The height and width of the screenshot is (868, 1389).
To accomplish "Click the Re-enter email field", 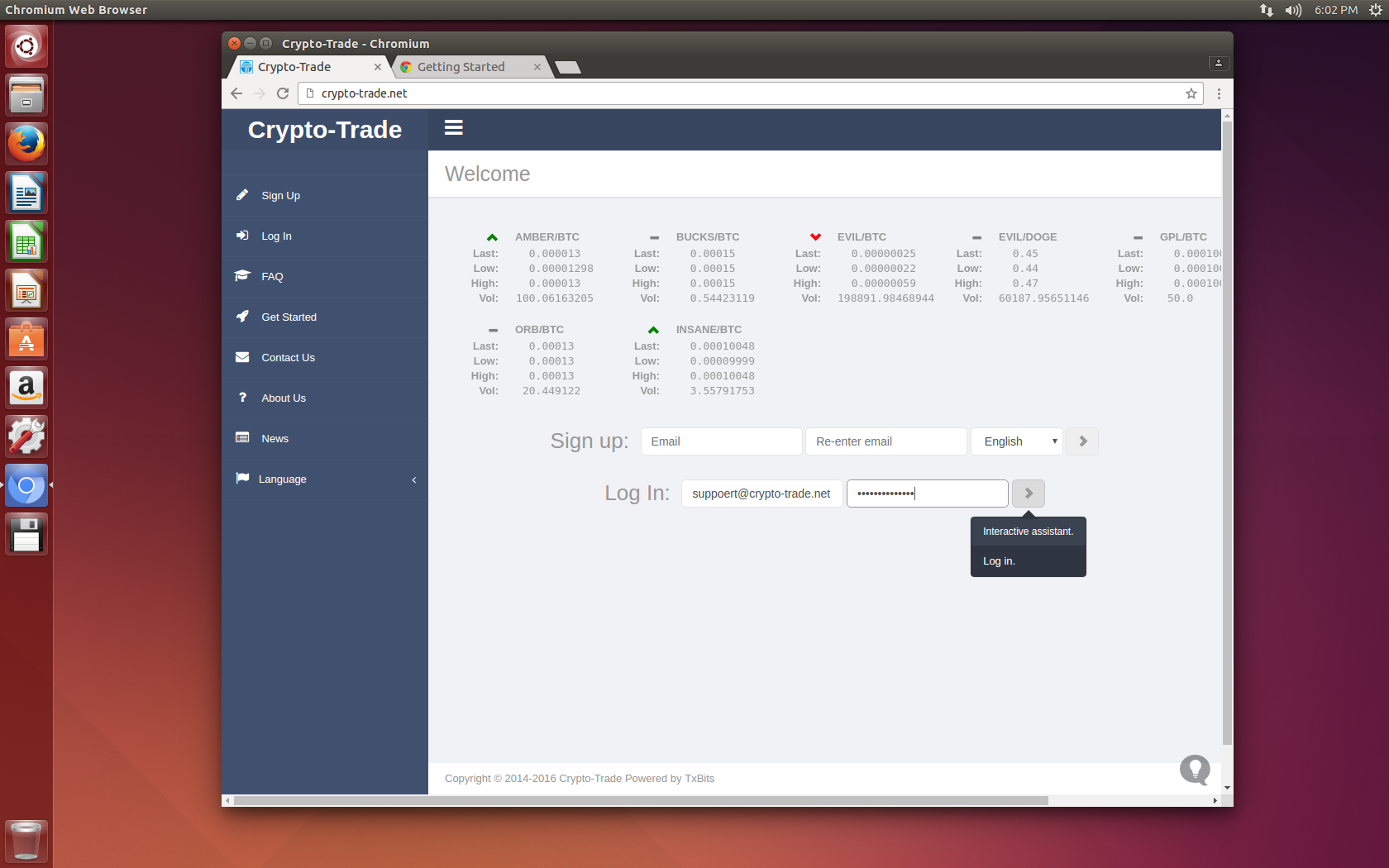I will coord(886,441).
